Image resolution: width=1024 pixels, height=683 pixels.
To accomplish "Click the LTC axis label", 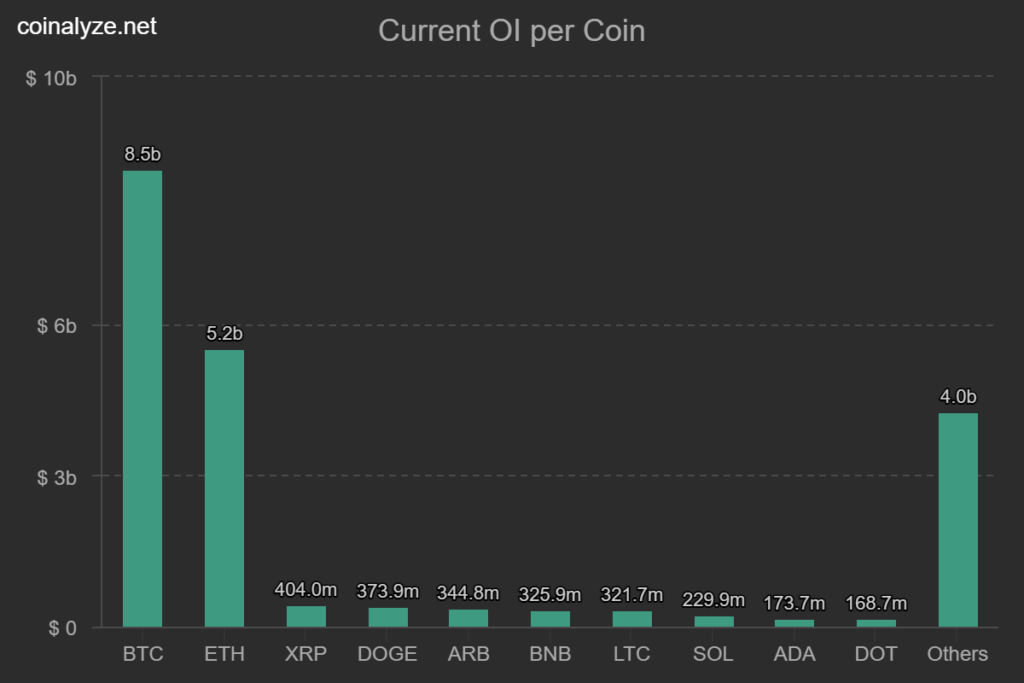I will coord(631,654).
